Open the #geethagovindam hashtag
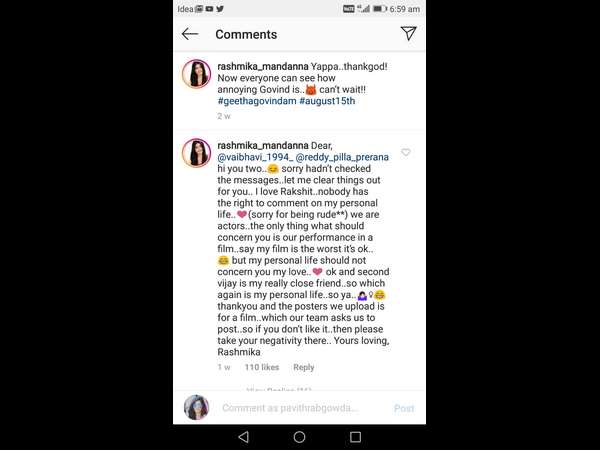The width and height of the screenshot is (600, 450). [257, 101]
